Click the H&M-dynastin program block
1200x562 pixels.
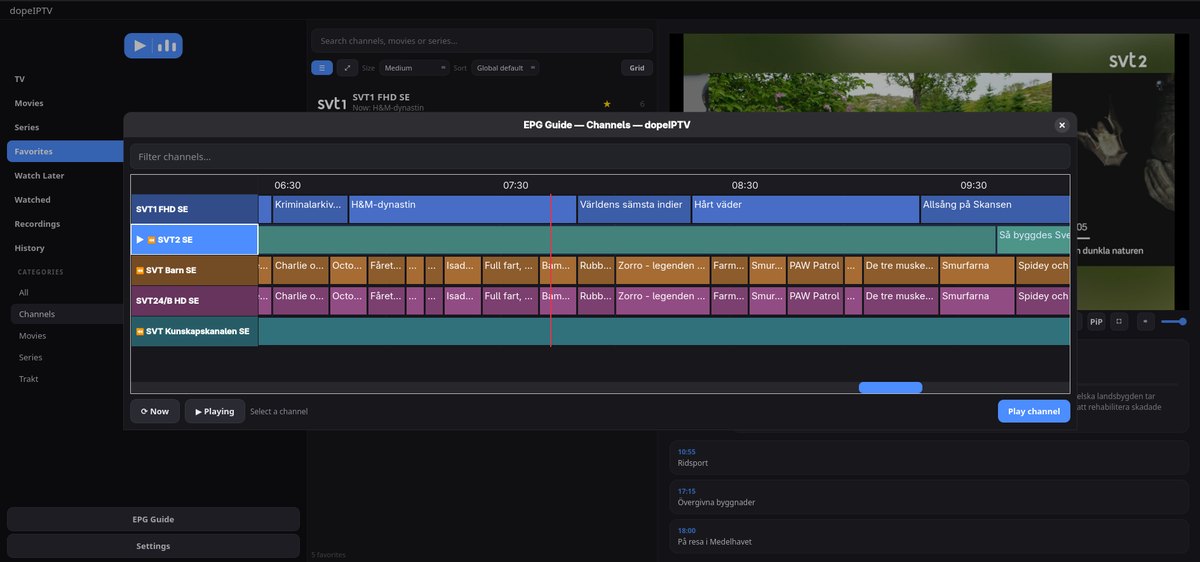point(461,209)
